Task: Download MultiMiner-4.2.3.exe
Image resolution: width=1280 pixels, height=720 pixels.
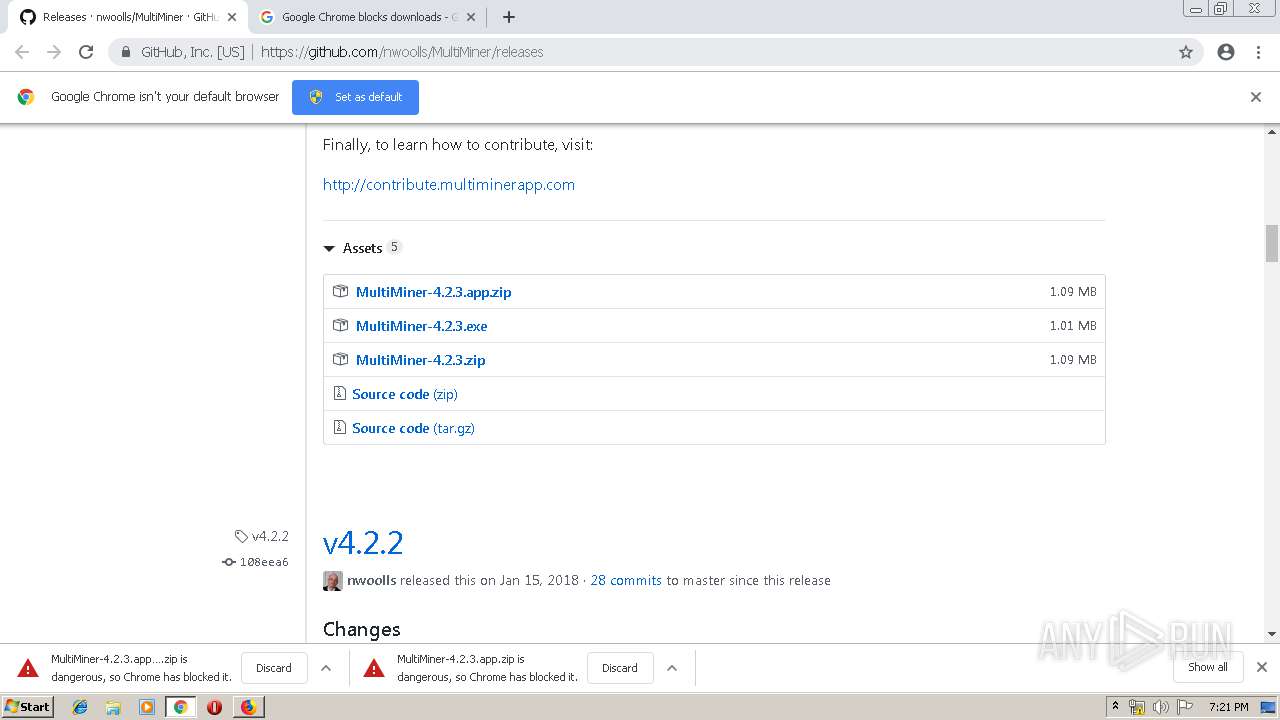Action: (421, 326)
